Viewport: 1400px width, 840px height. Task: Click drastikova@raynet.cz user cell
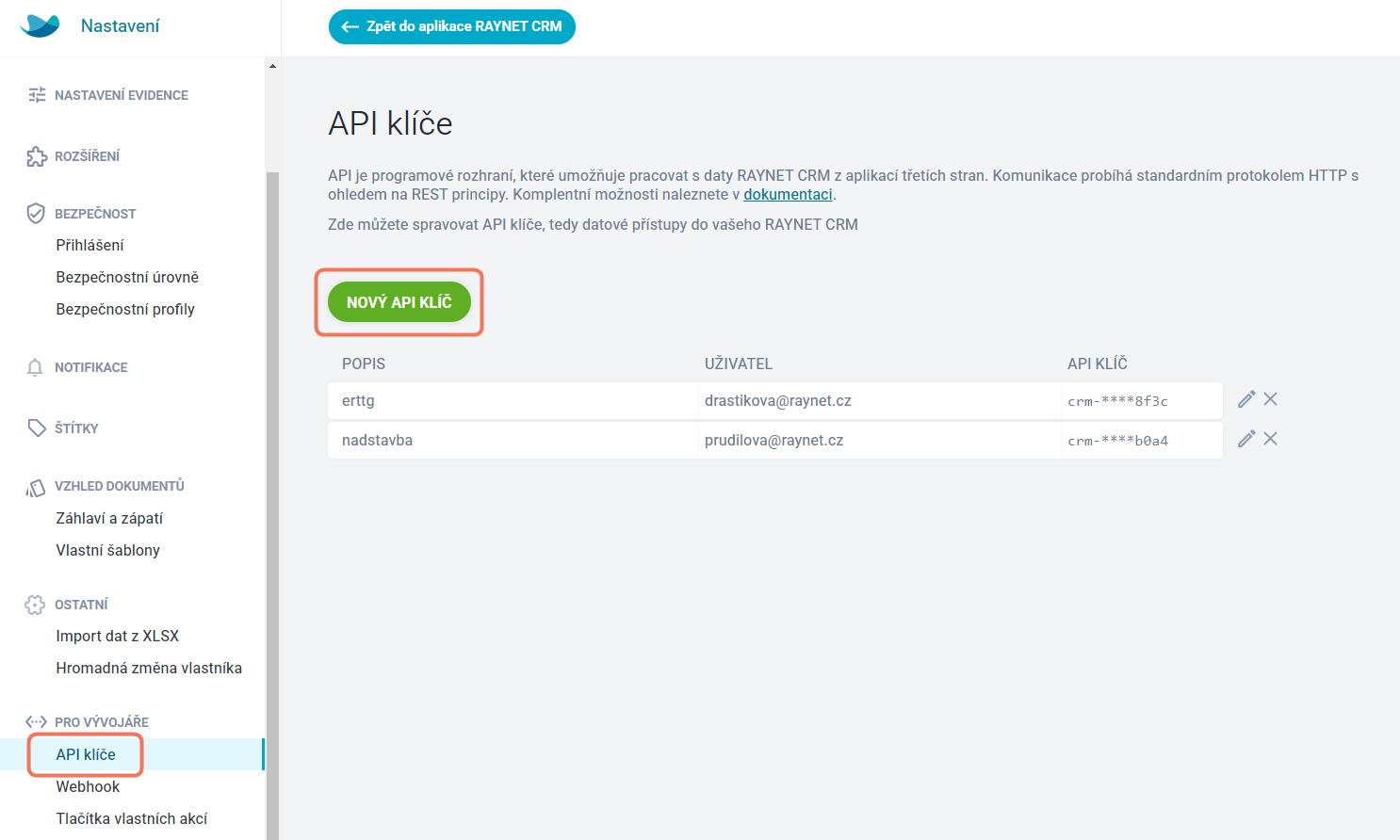[x=879, y=401]
